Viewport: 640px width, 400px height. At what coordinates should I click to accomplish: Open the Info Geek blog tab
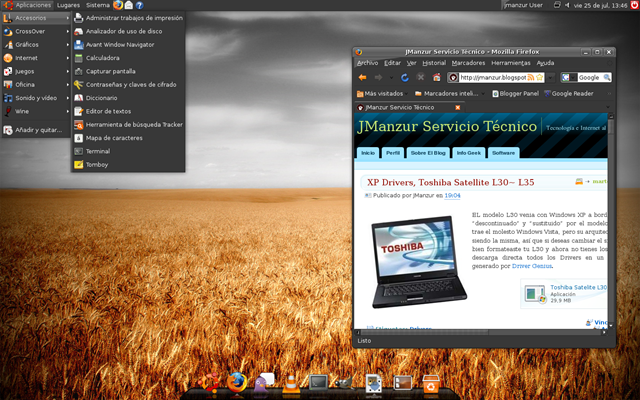[469, 153]
